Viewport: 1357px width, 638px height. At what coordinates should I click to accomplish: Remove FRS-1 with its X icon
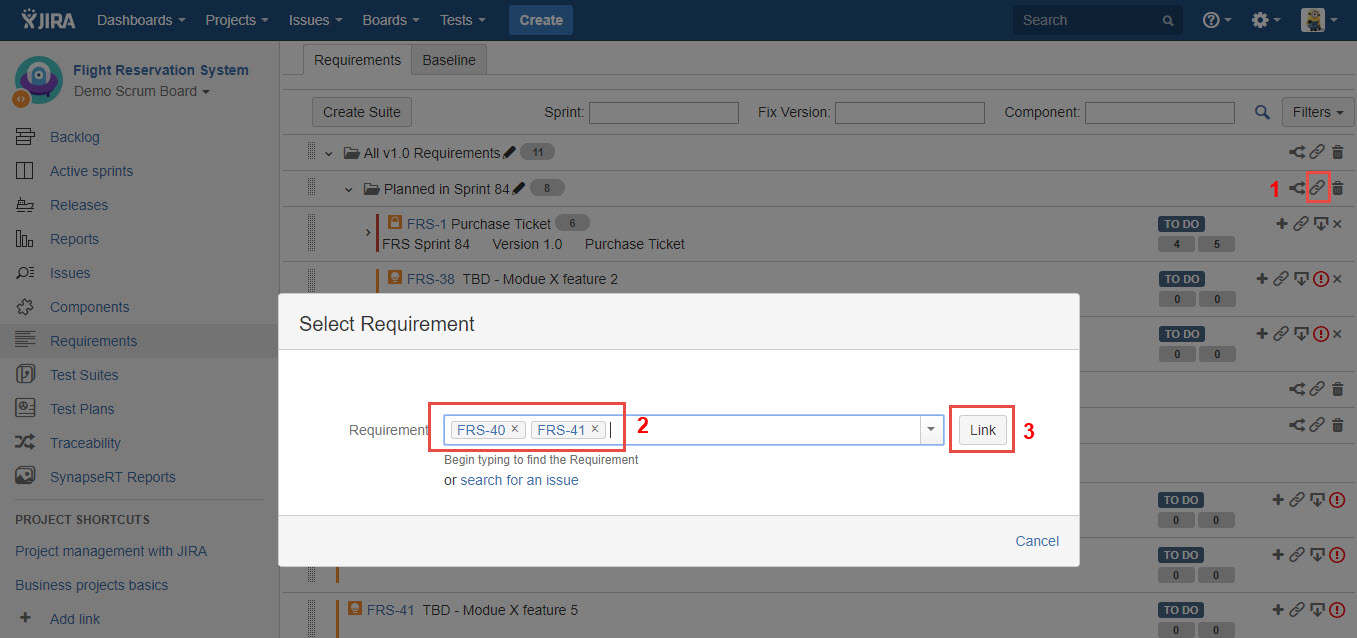tap(1337, 224)
